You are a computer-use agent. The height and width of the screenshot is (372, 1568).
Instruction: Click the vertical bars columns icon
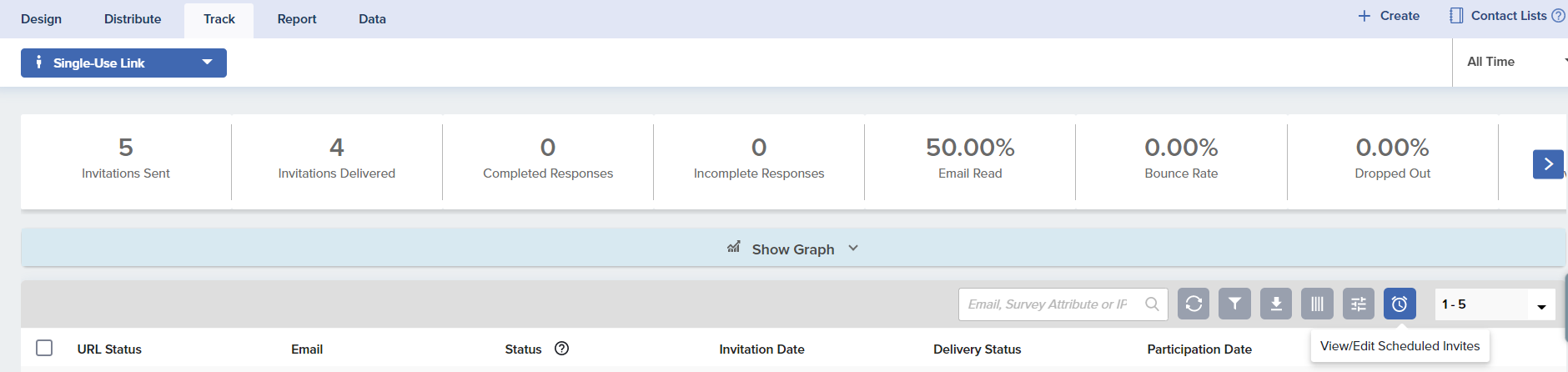pyautogui.click(x=1317, y=304)
